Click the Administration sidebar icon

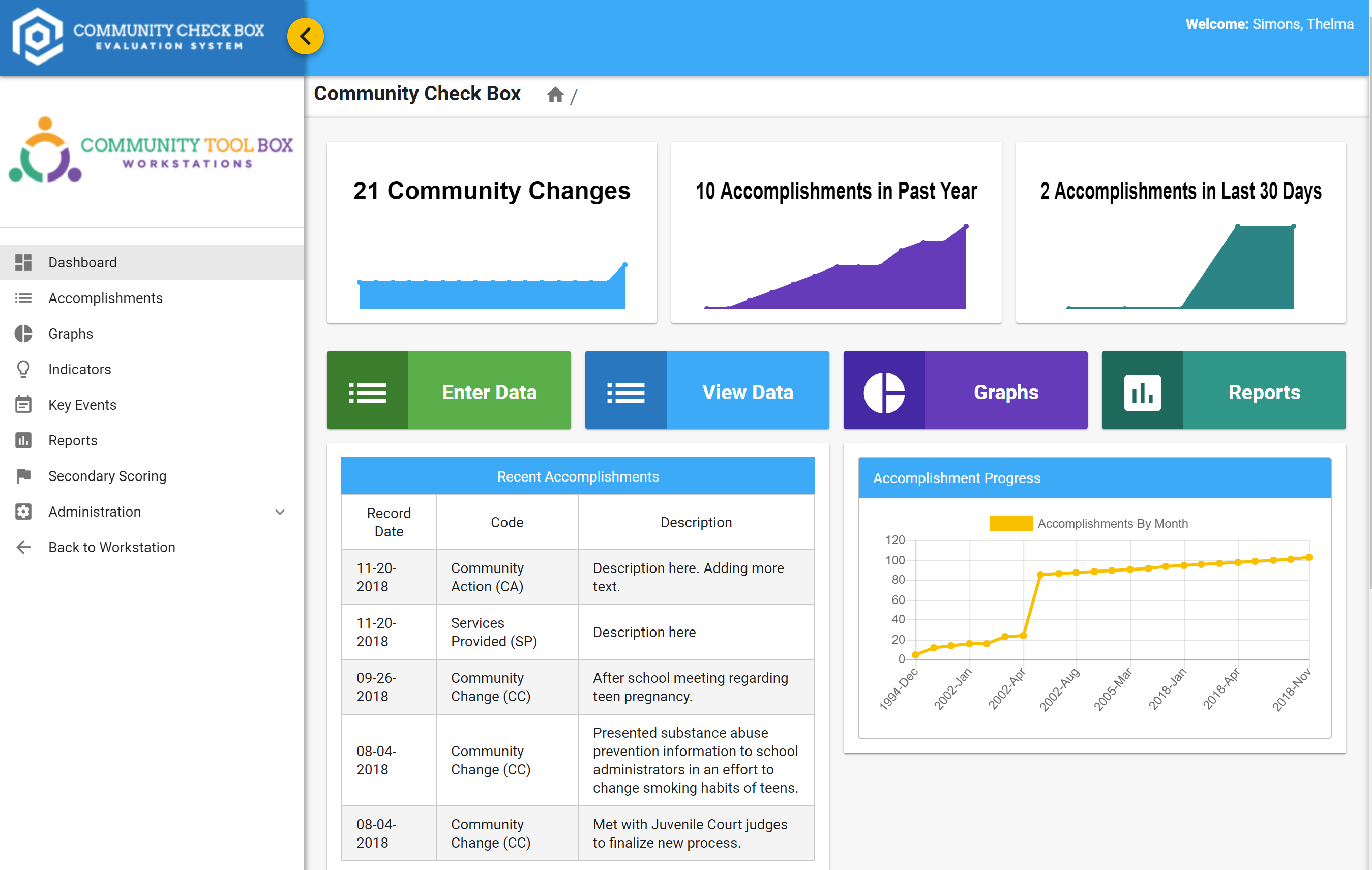[24, 511]
